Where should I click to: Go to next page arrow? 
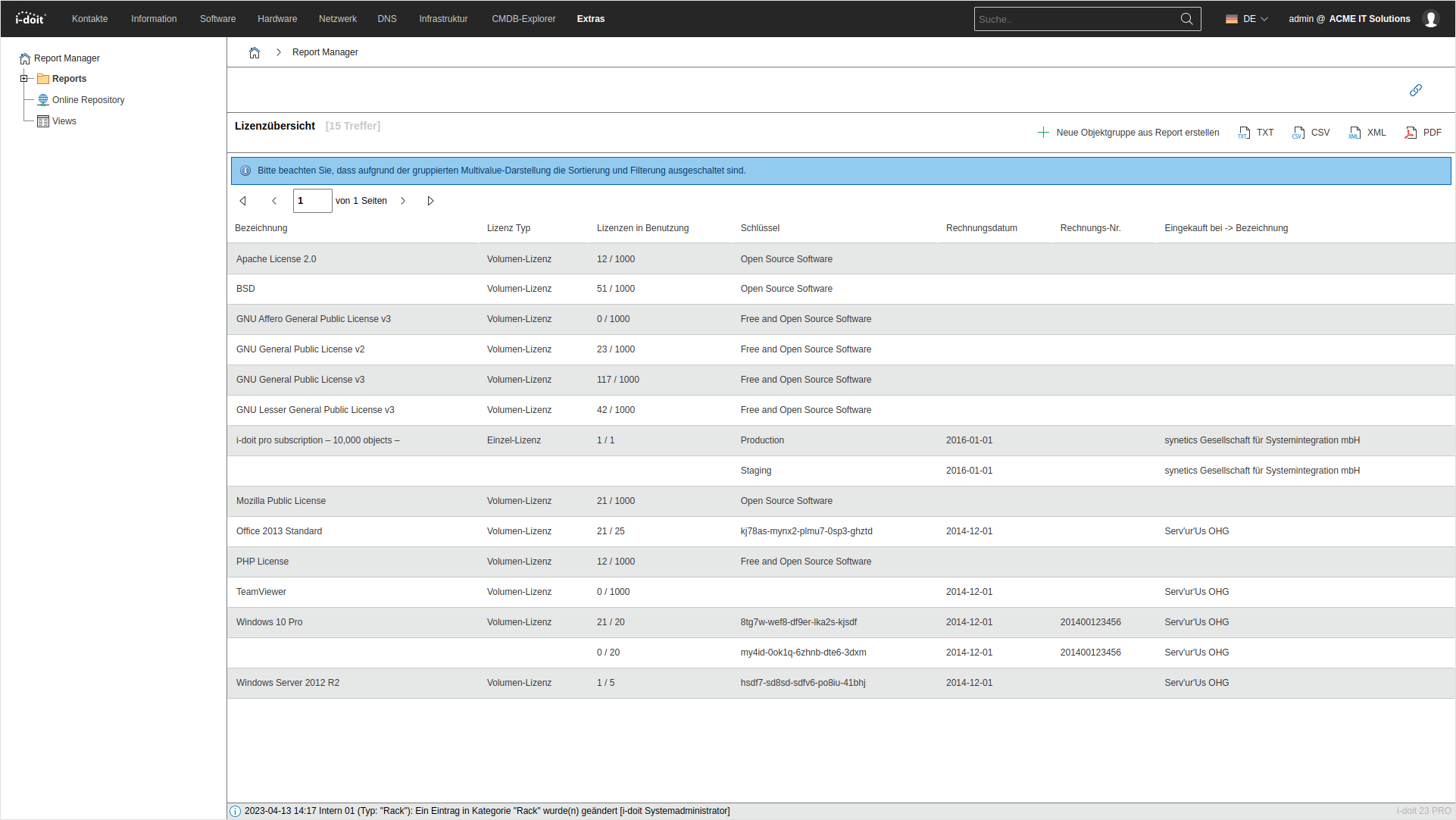pyautogui.click(x=403, y=201)
